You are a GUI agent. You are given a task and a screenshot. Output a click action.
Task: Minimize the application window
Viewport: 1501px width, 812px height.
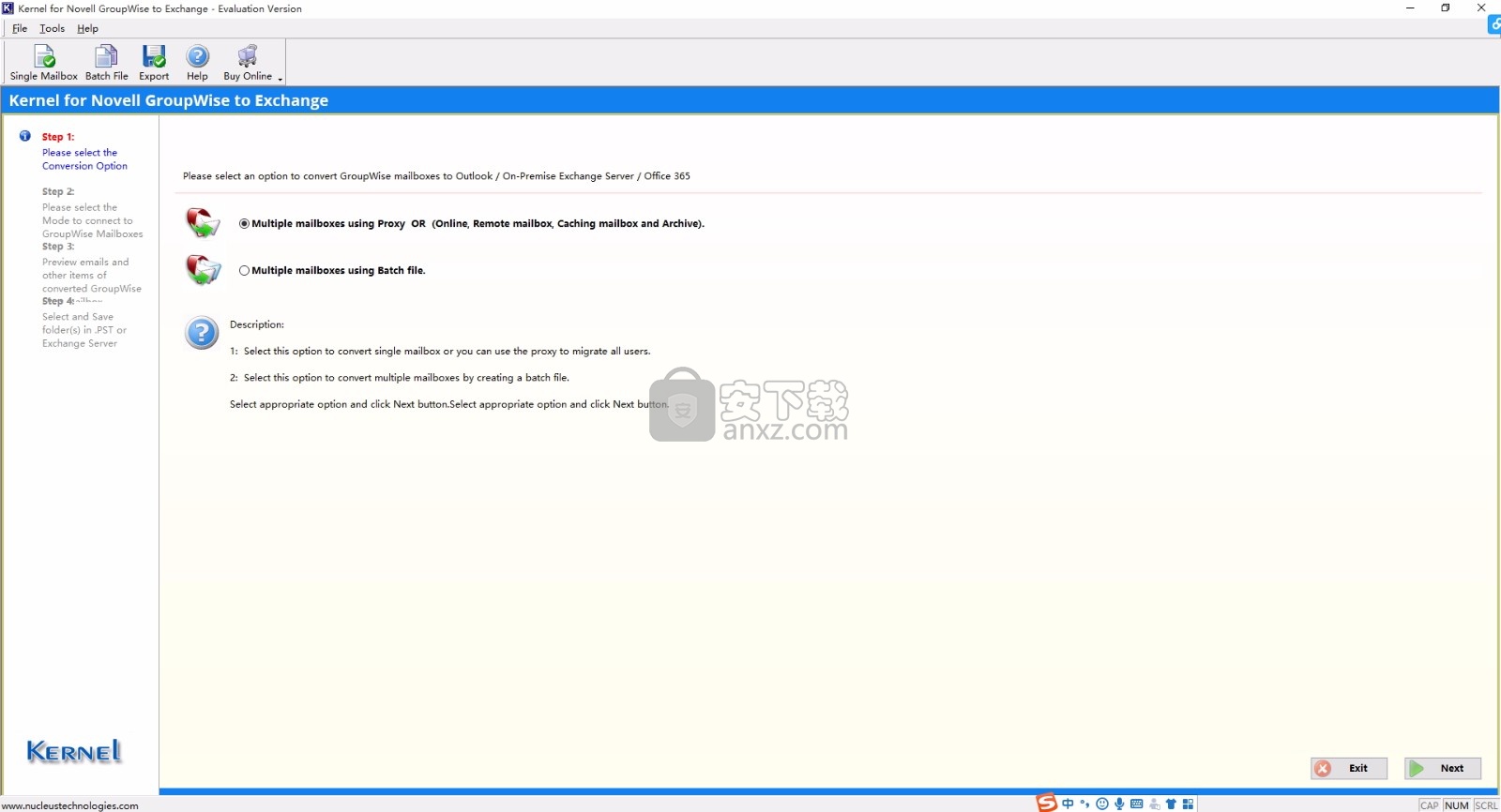(x=1410, y=8)
